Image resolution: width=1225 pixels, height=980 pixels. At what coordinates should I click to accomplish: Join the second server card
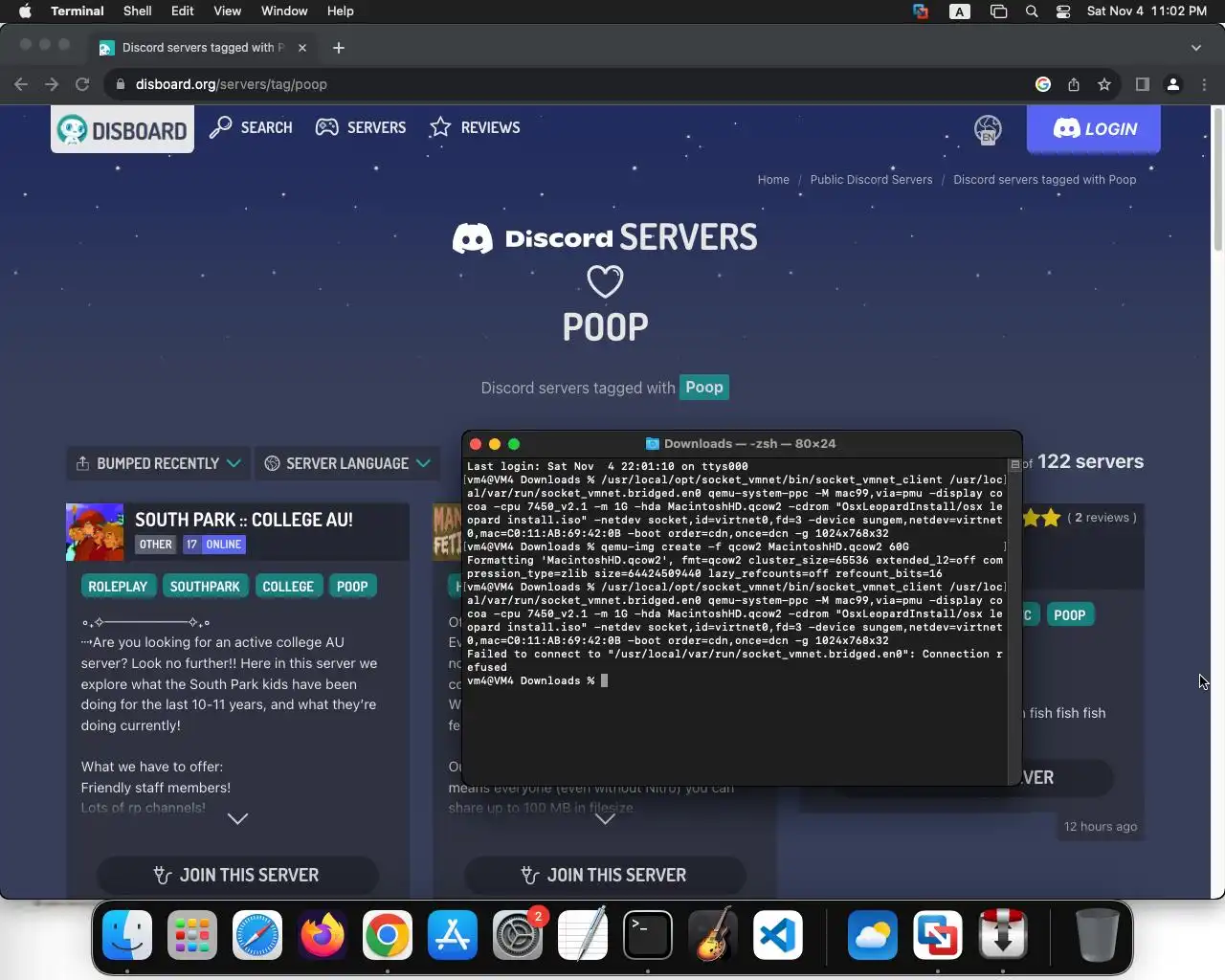605,875
